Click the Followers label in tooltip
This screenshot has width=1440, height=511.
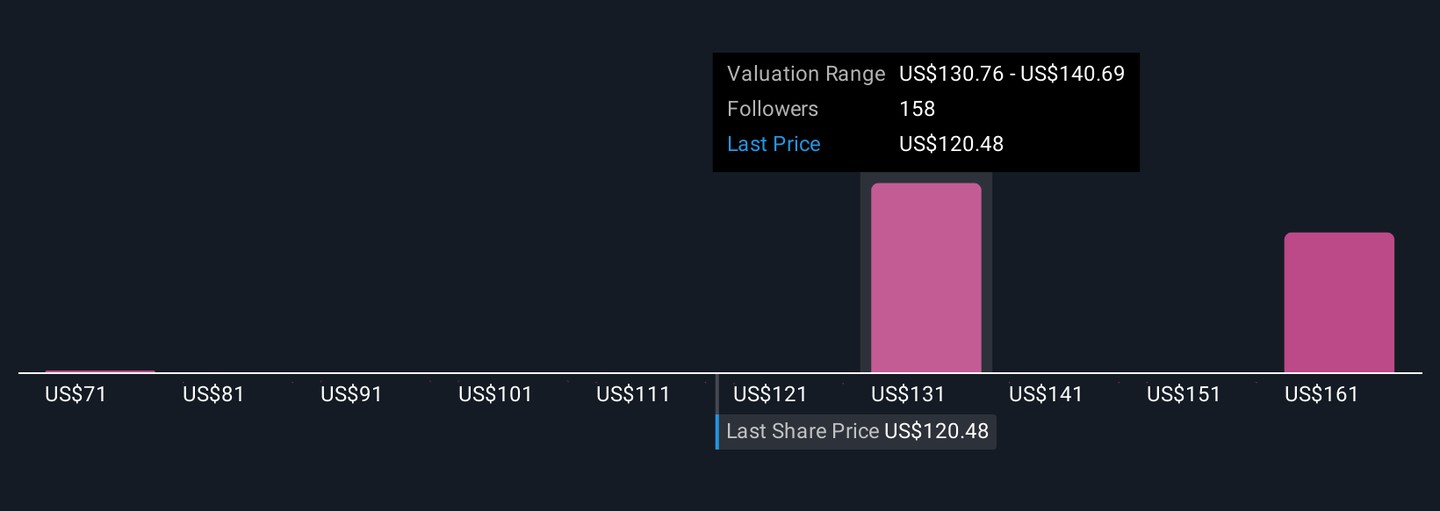click(772, 109)
